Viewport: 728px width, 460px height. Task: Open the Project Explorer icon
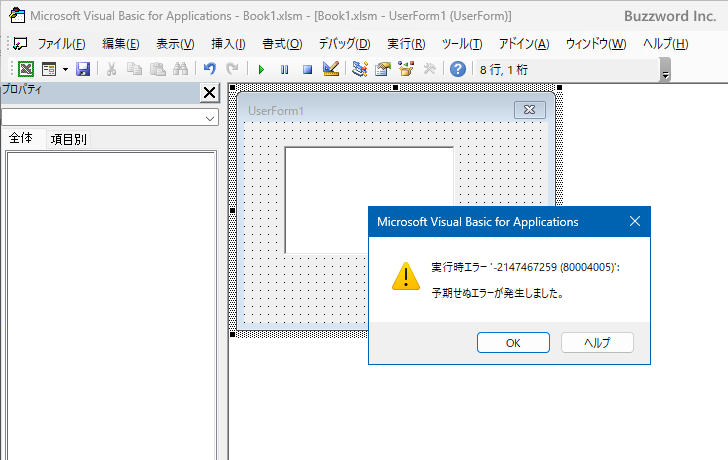tap(360, 69)
